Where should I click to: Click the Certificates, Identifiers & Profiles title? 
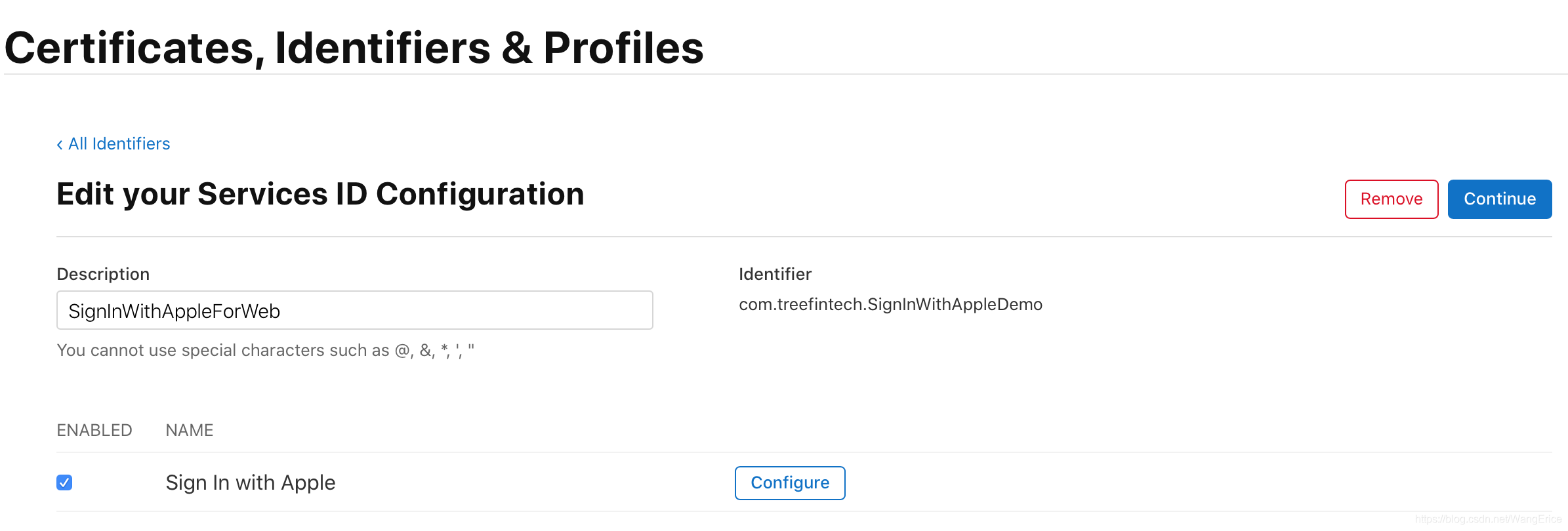pyautogui.click(x=354, y=48)
